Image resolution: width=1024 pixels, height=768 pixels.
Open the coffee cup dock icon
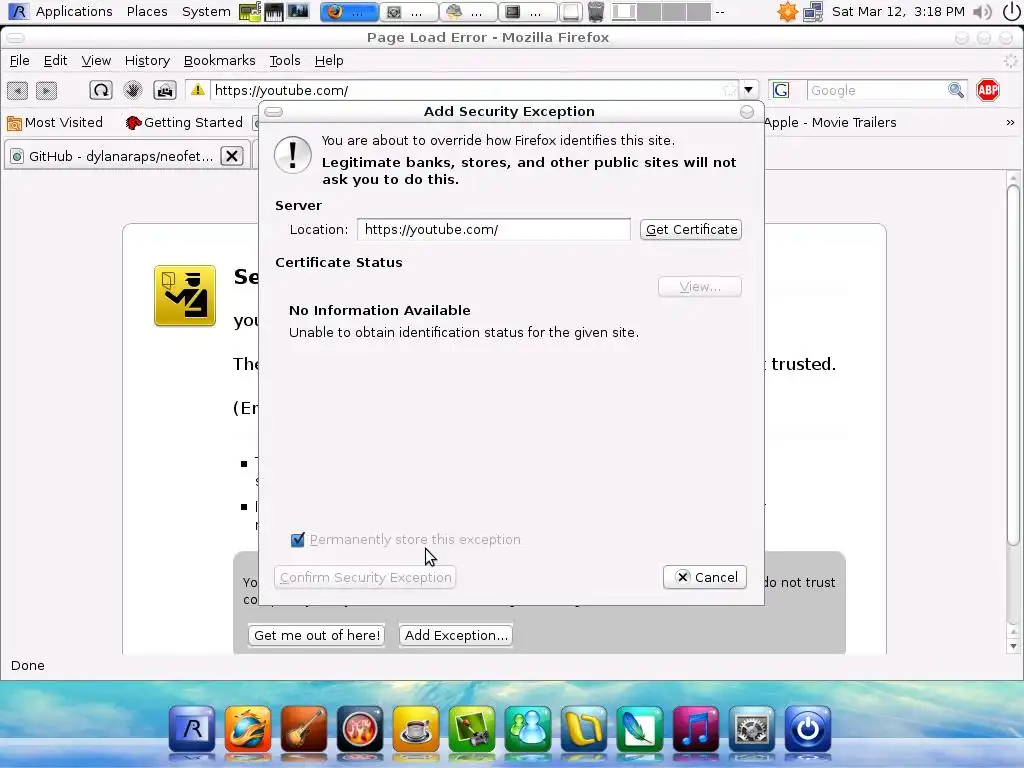click(x=416, y=728)
